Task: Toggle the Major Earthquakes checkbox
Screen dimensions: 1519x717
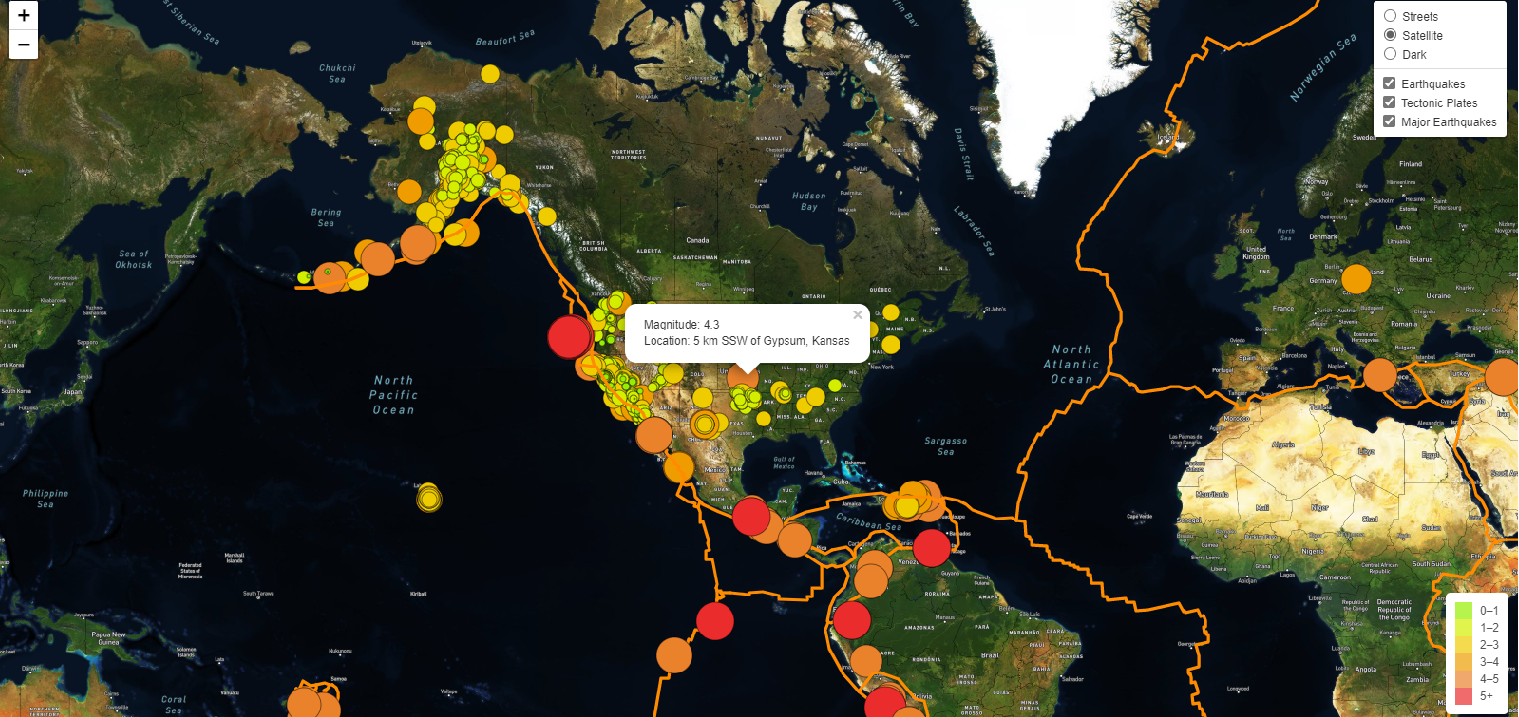Action: [1388, 121]
